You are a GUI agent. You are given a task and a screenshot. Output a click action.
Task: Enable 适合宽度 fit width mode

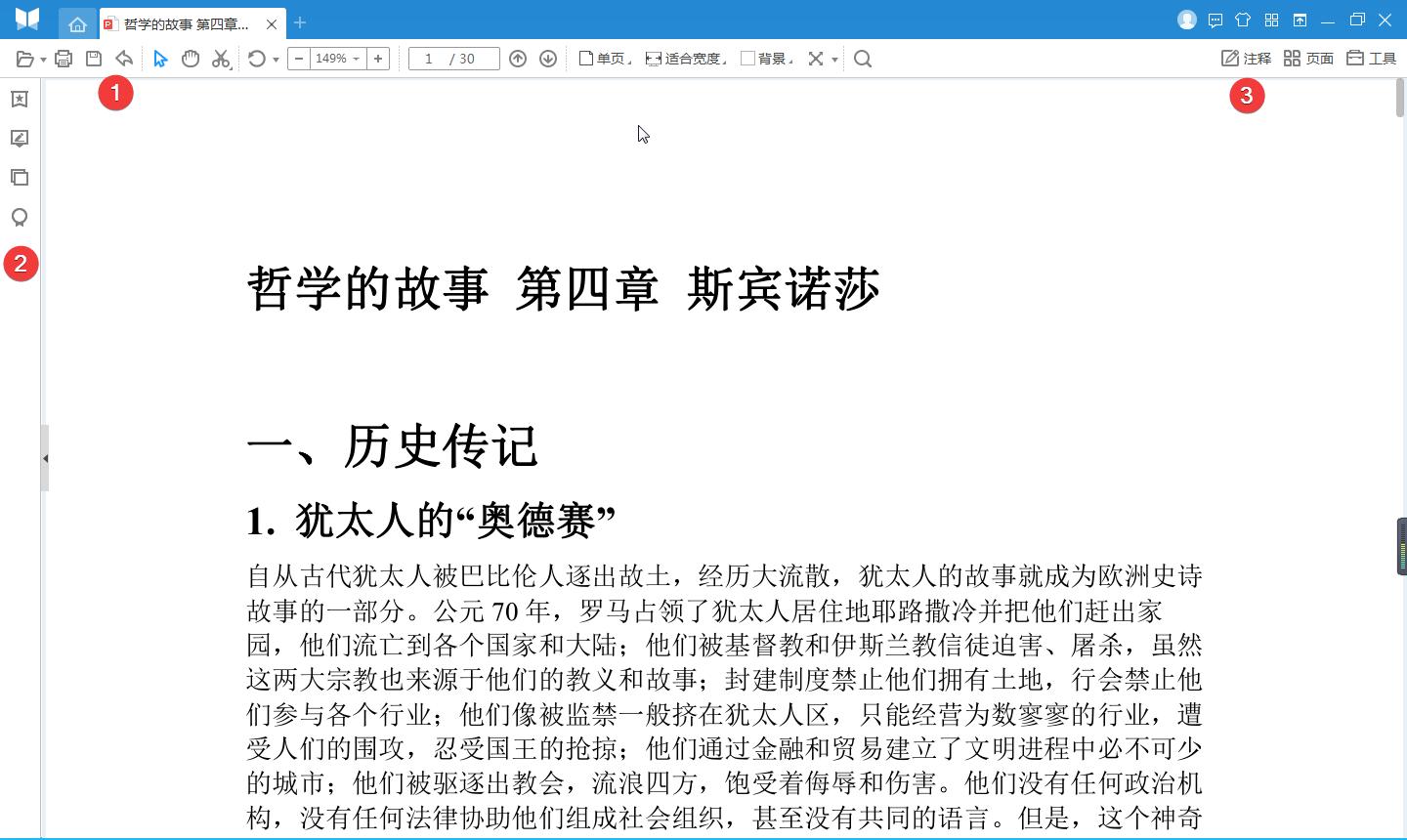684,59
